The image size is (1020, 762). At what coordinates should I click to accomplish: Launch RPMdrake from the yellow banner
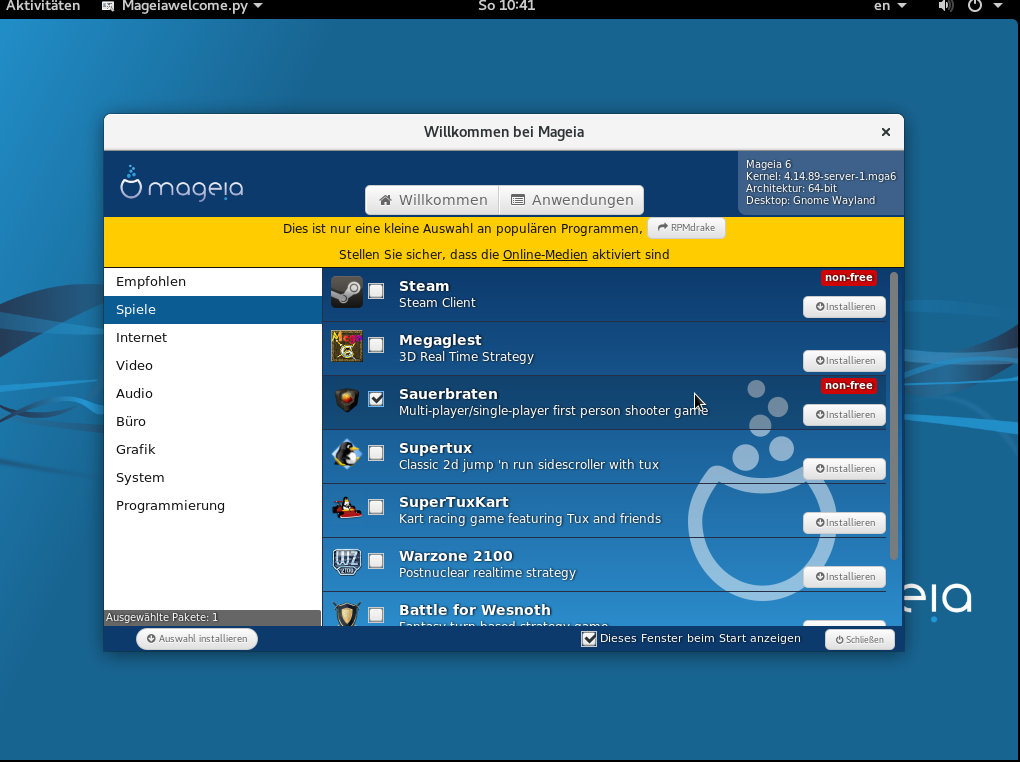point(686,228)
